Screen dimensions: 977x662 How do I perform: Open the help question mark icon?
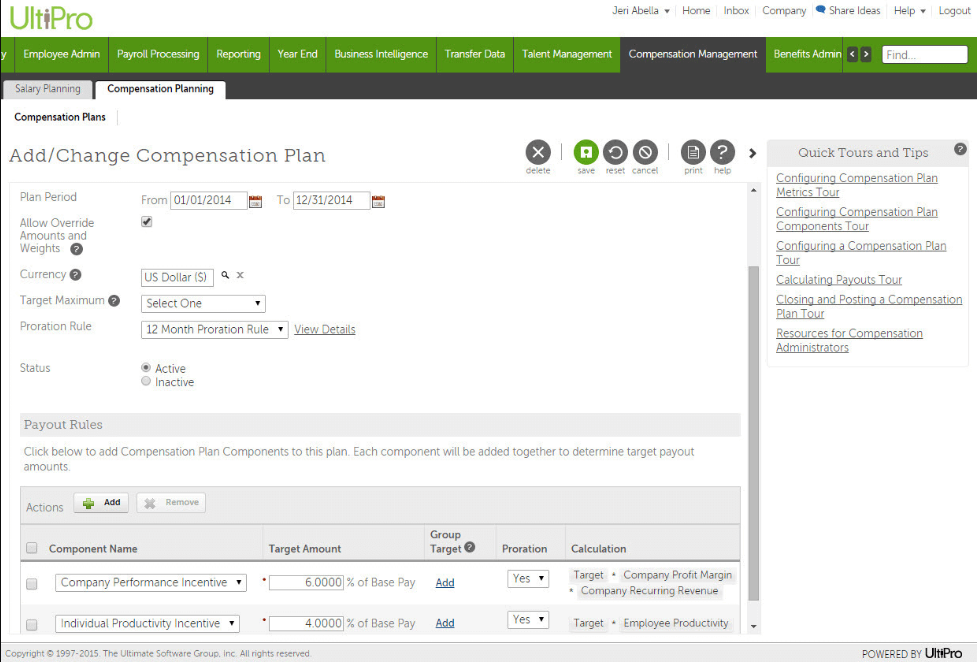coord(722,152)
